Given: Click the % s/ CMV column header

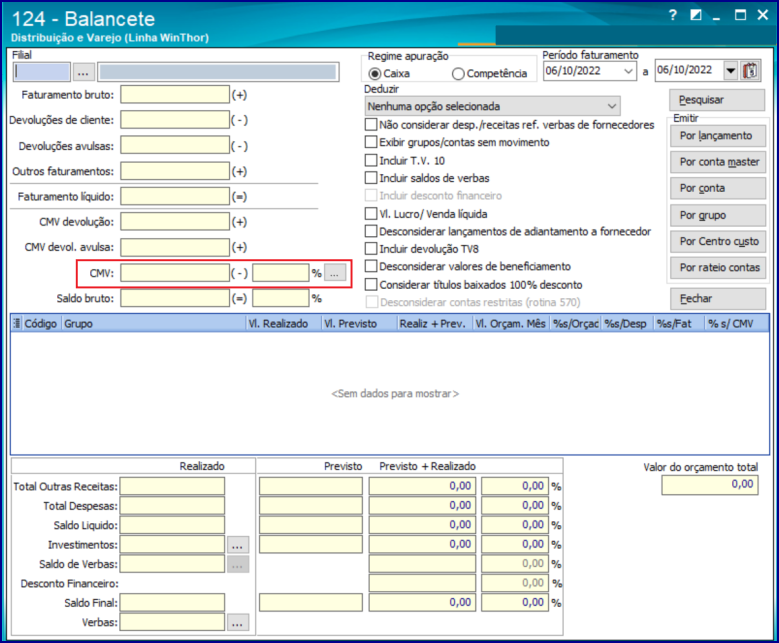Looking at the screenshot, I should (x=736, y=323).
